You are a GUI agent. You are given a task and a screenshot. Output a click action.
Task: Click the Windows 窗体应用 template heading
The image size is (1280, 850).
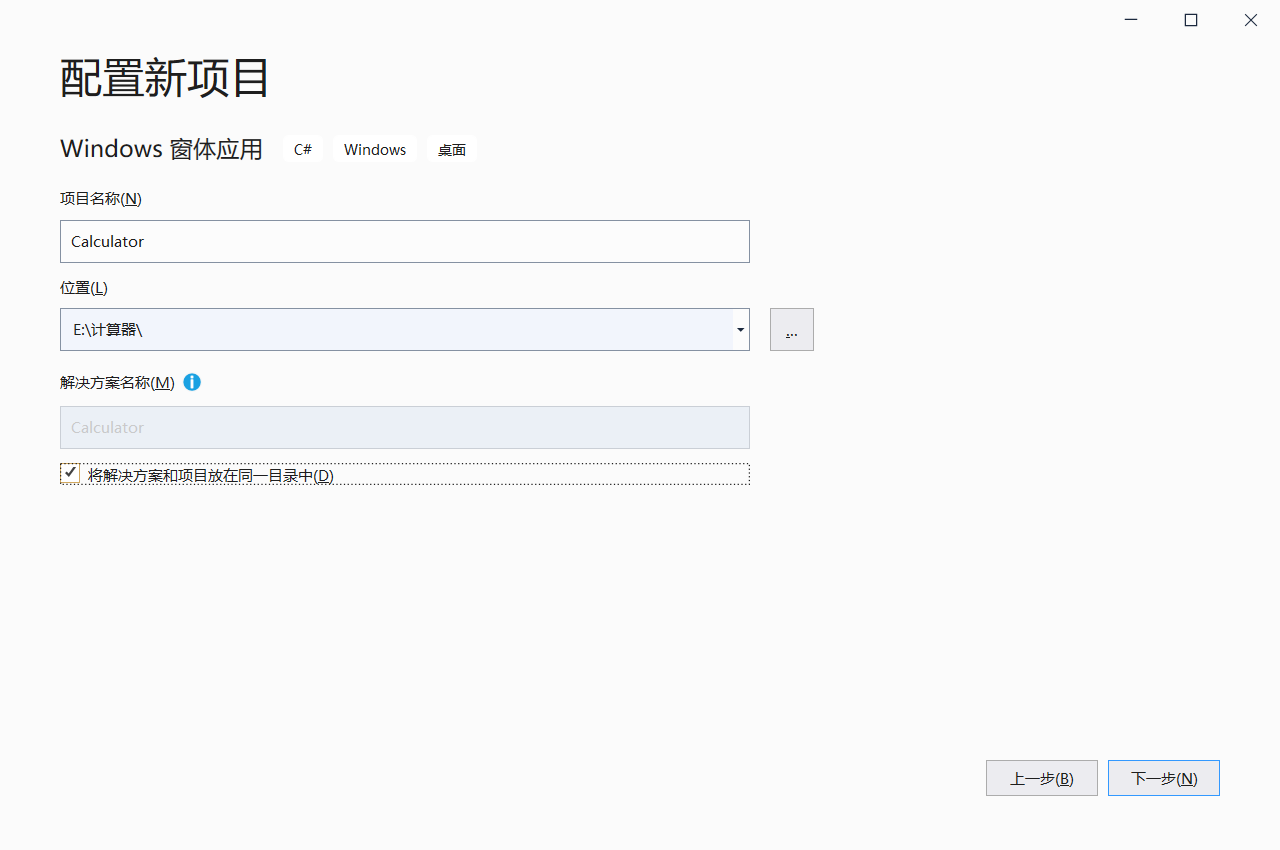[161, 148]
